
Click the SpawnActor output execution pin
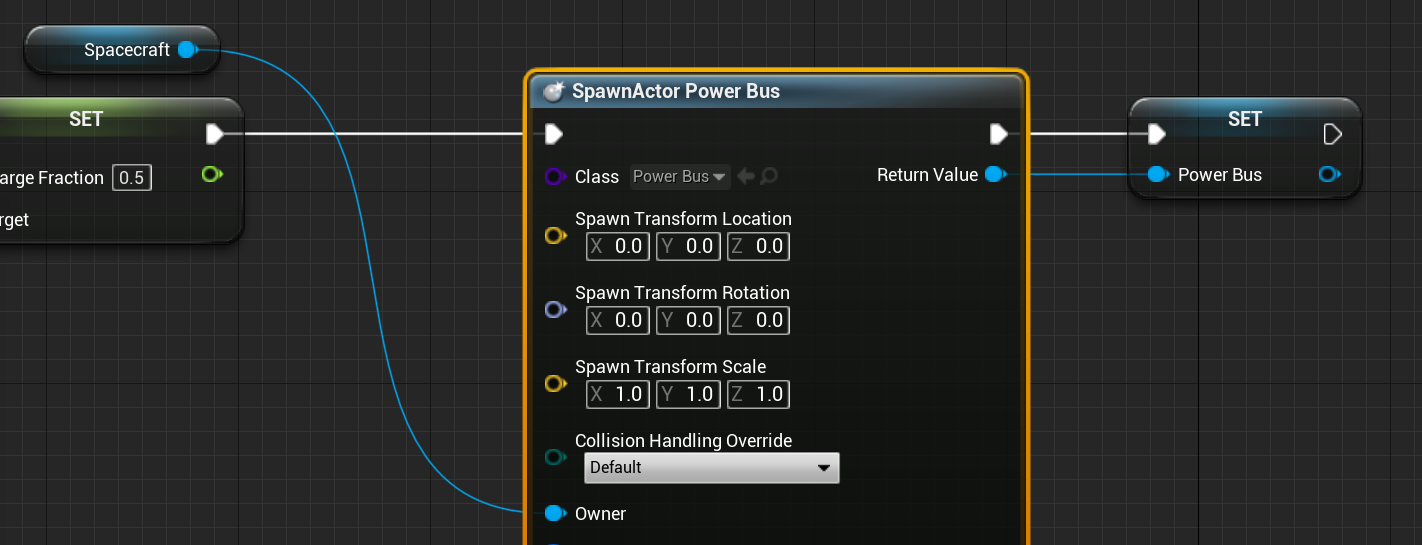click(997, 134)
